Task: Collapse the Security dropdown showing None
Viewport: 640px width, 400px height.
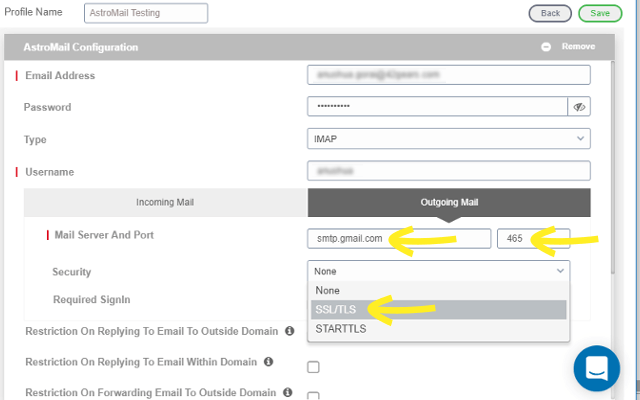Action: click(x=438, y=271)
